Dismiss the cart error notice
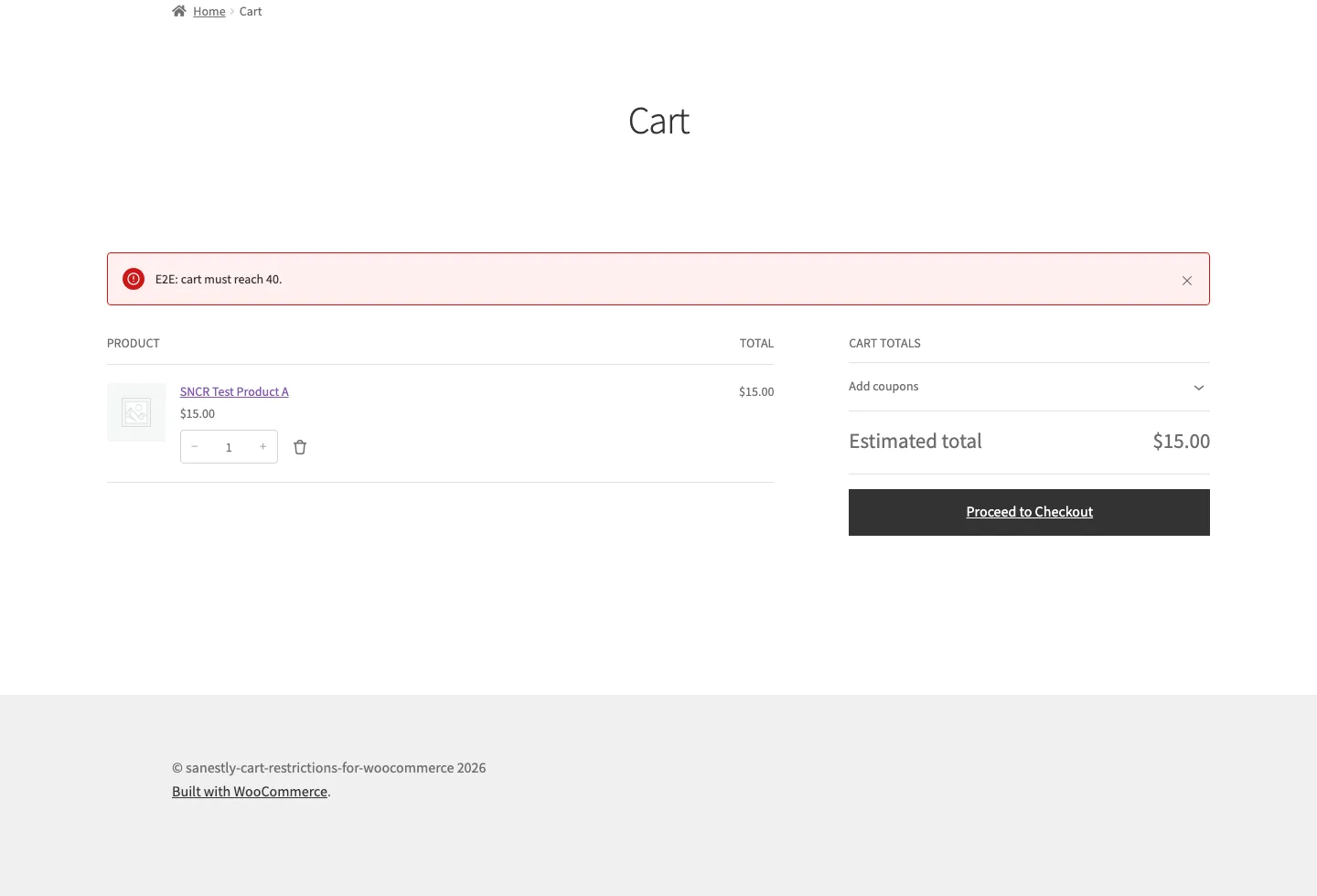The image size is (1317, 896). pyautogui.click(x=1187, y=281)
